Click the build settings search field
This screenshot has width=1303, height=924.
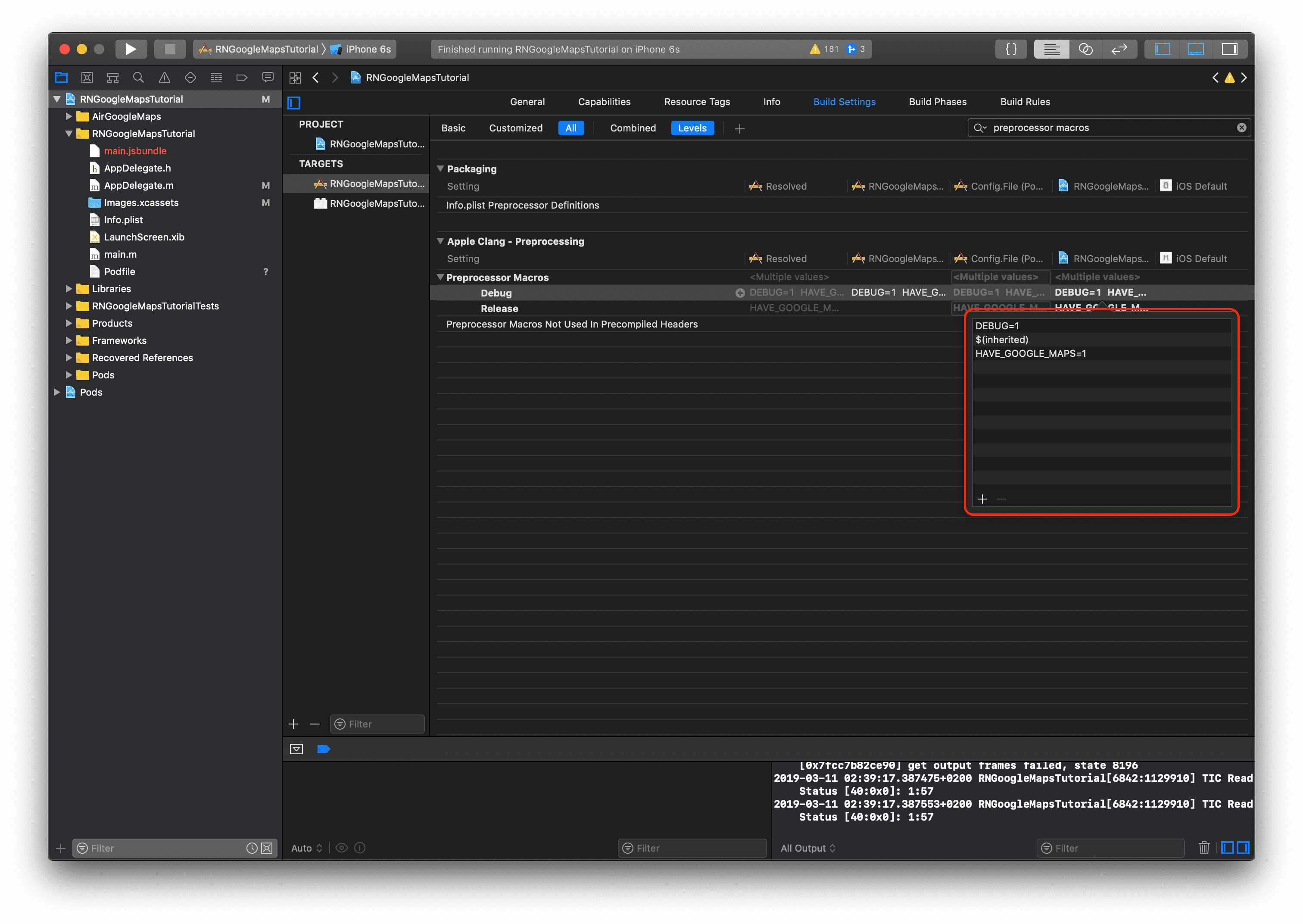[1109, 128]
